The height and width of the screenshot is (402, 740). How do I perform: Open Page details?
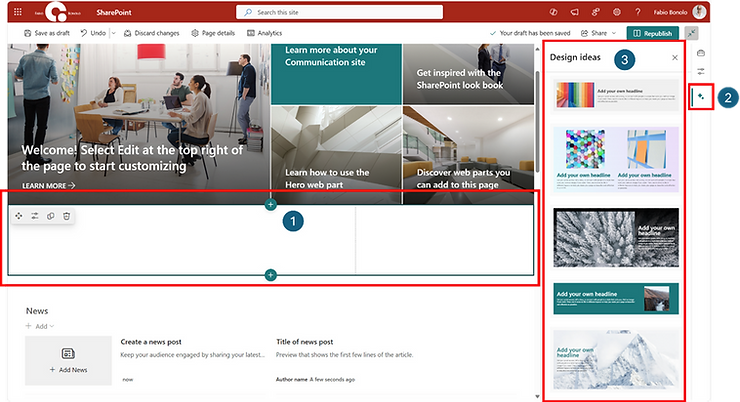point(213,33)
